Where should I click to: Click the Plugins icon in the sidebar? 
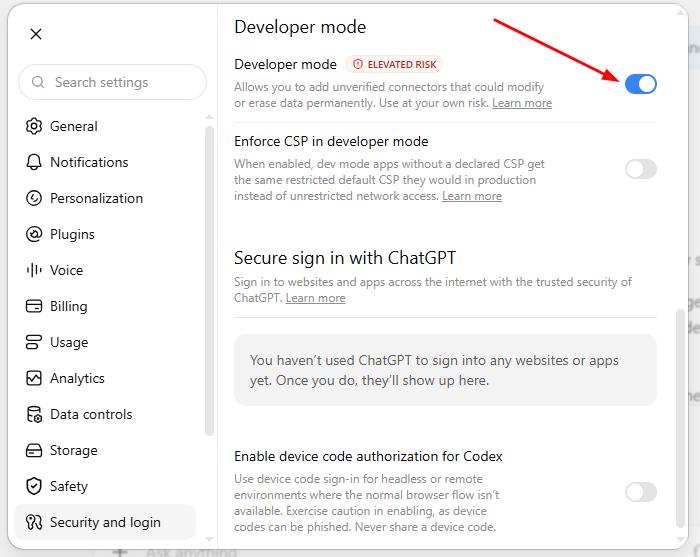pyautogui.click(x=34, y=234)
